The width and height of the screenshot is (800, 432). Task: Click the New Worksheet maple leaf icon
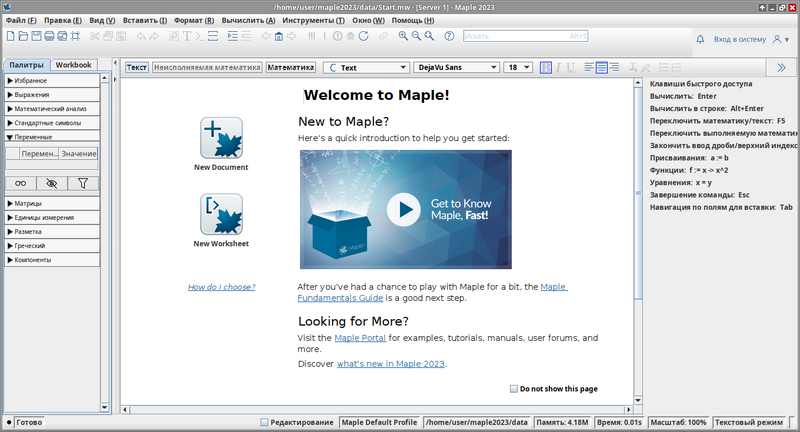[221, 214]
